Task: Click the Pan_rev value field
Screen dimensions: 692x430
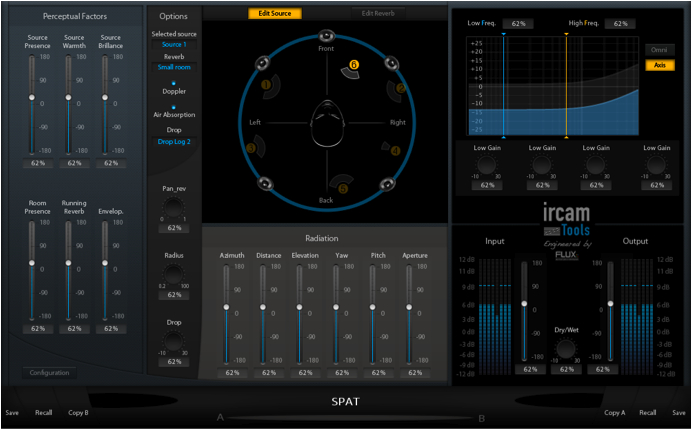Action: (174, 228)
